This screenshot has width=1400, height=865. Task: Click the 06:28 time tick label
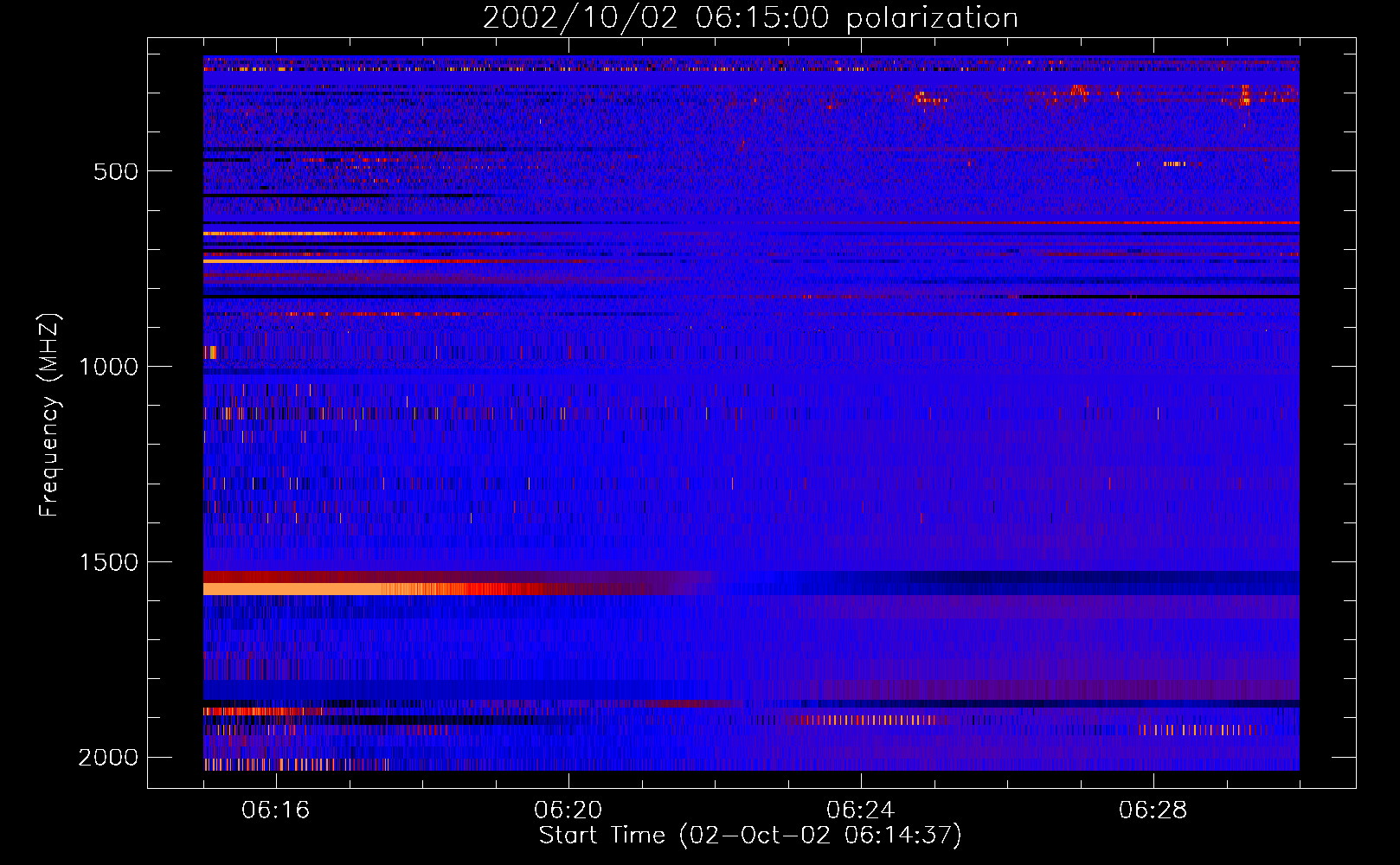coord(1153,811)
